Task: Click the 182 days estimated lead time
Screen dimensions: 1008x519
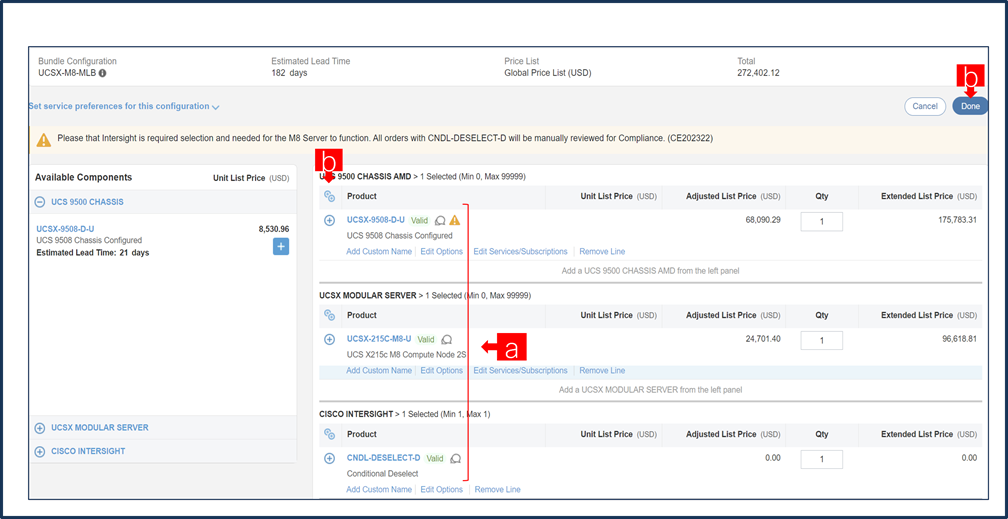Action: coord(289,73)
